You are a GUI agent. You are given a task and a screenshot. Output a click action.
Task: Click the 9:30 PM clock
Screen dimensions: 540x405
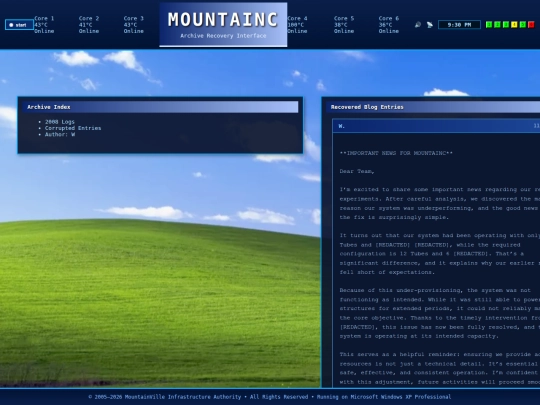(x=459, y=25)
